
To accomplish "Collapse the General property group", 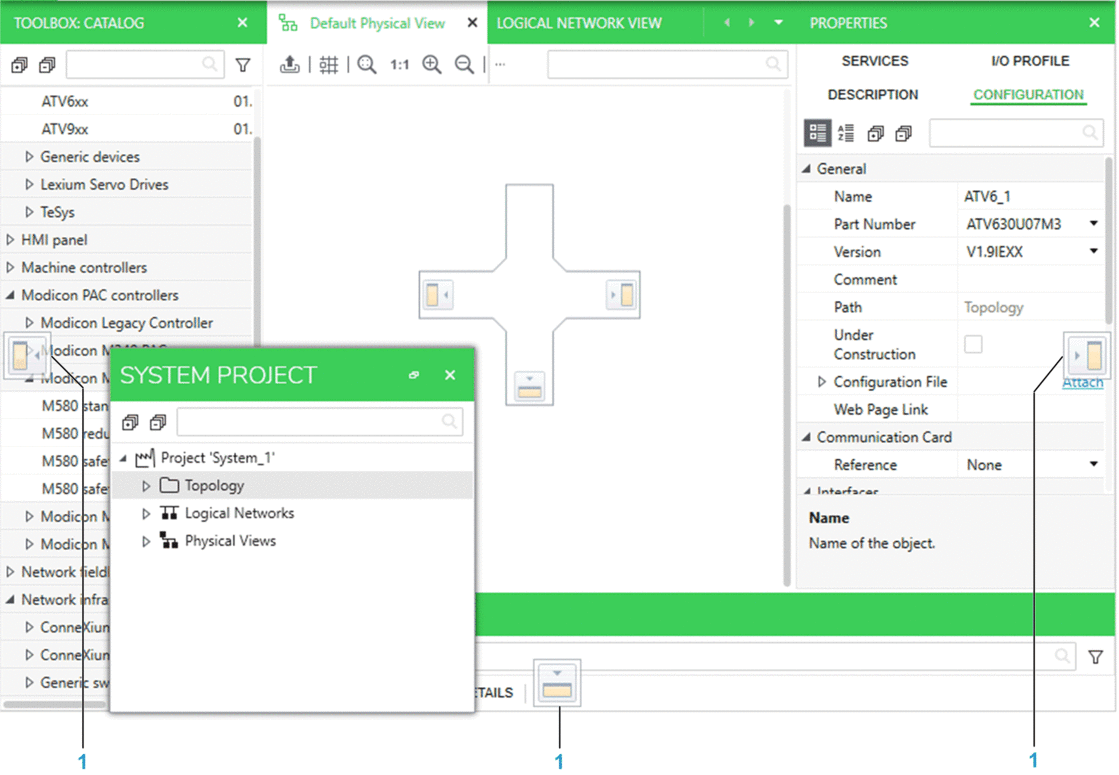I will (x=807, y=168).
